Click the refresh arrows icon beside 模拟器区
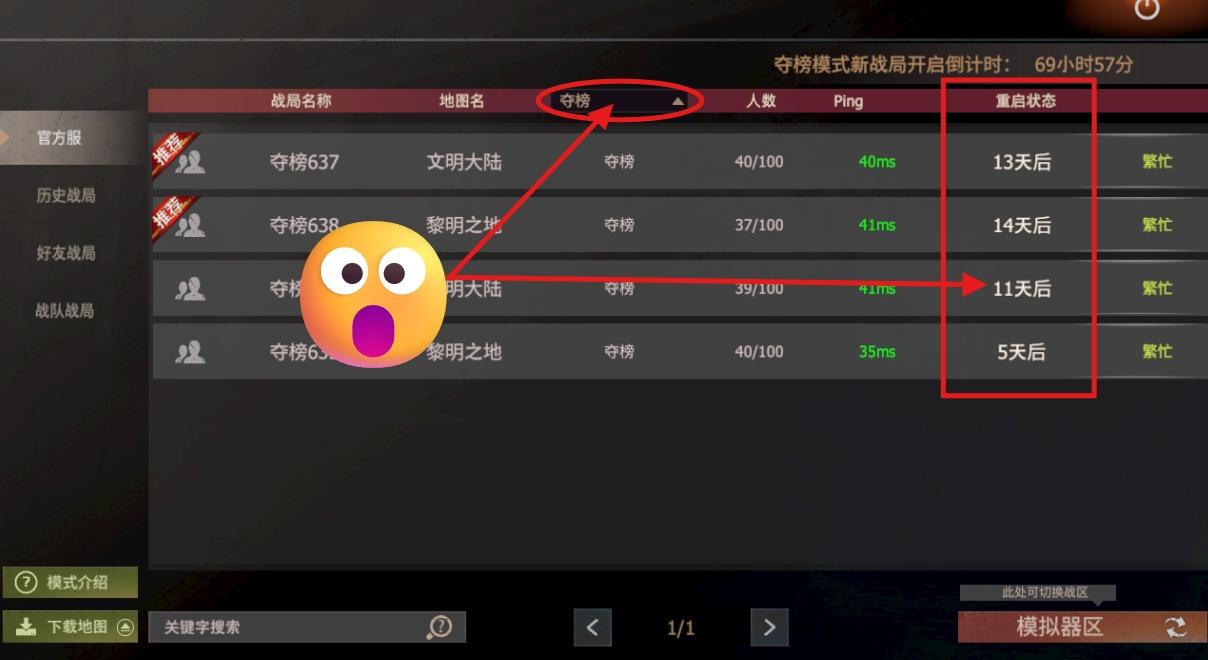This screenshot has height=660, width=1208. pos(1176,627)
